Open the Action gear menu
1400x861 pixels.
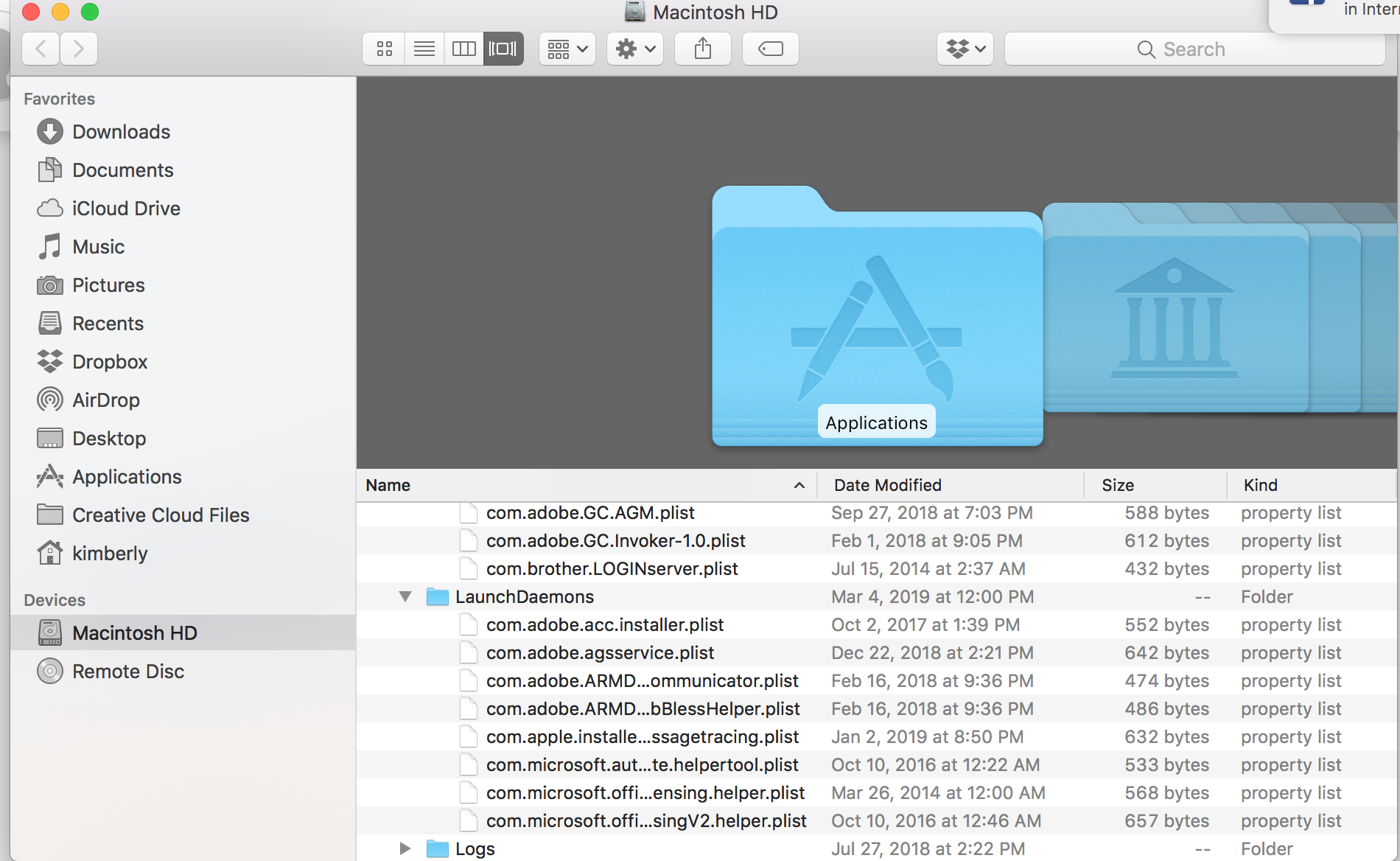(x=635, y=49)
